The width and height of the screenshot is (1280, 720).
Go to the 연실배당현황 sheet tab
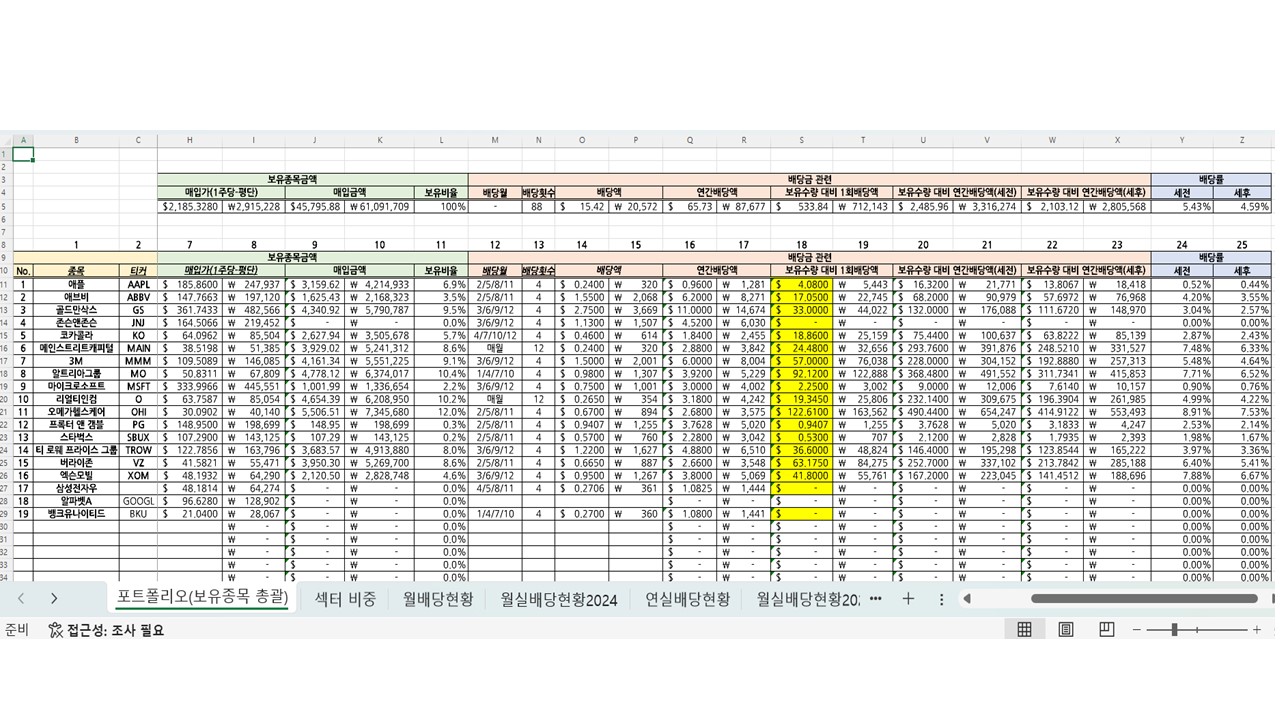[687, 599]
